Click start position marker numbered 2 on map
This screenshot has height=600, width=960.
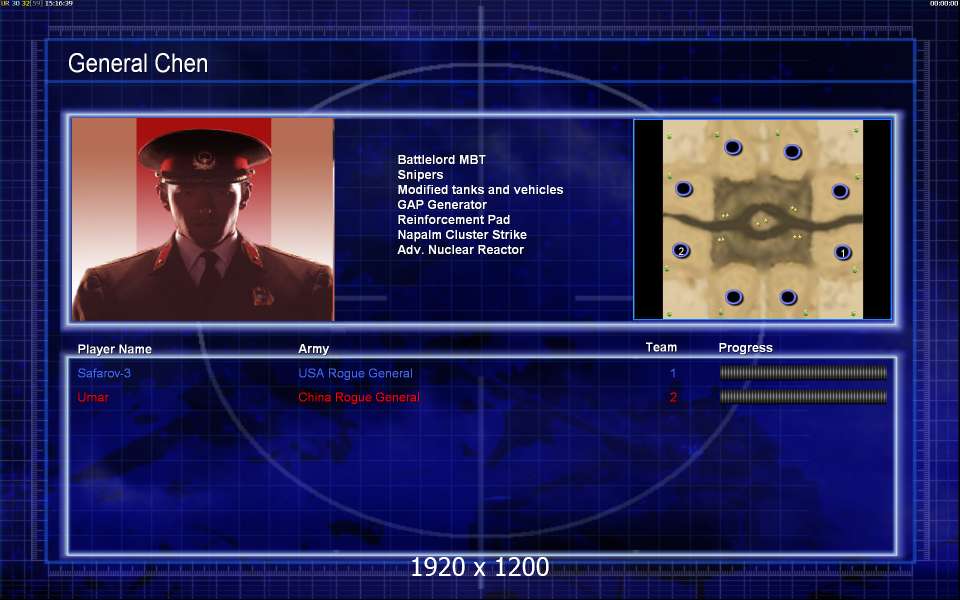click(681, 250)
